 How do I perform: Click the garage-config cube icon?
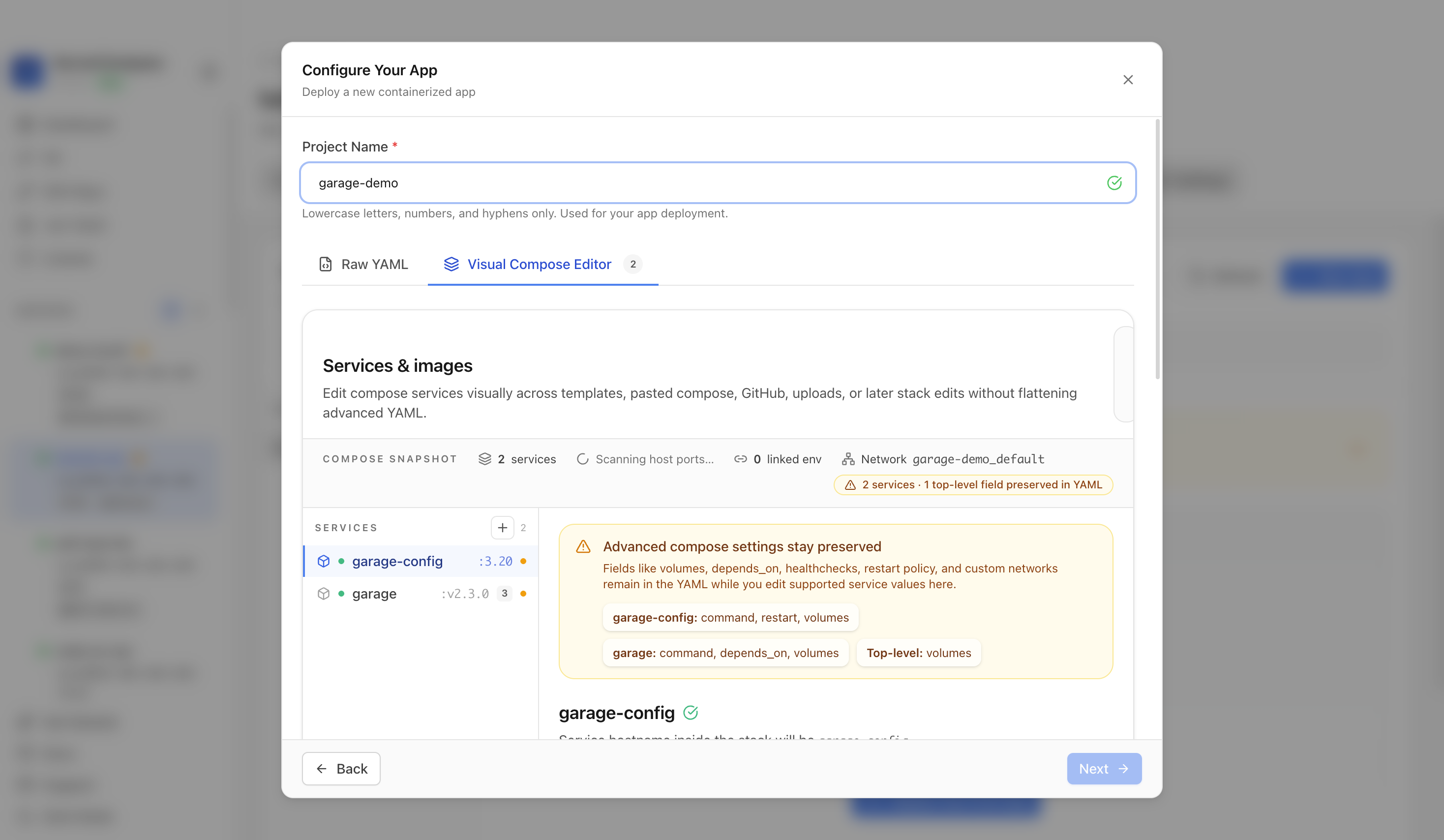point(323,561)
